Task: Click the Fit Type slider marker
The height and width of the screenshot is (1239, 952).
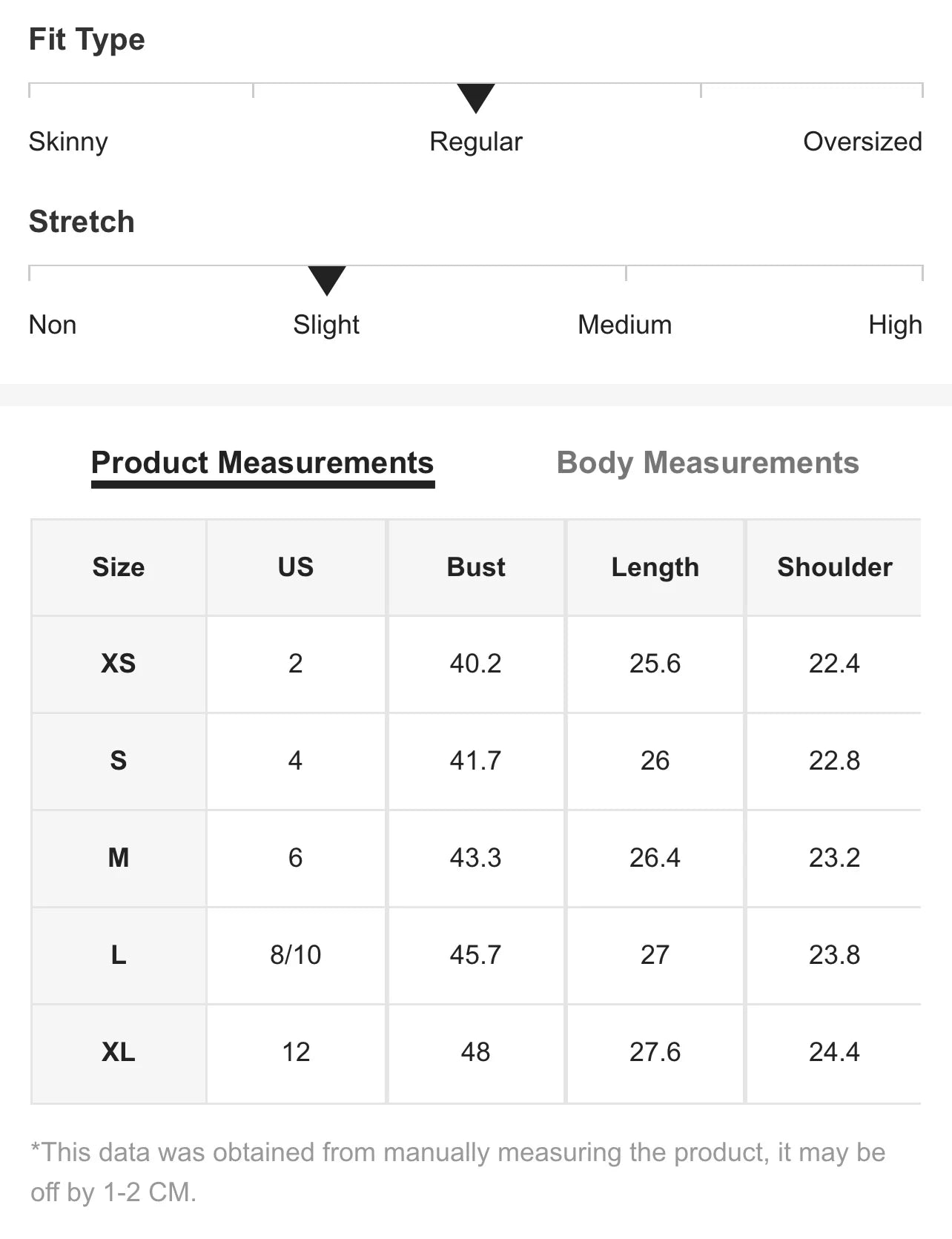Action: [x=475, y=98]
